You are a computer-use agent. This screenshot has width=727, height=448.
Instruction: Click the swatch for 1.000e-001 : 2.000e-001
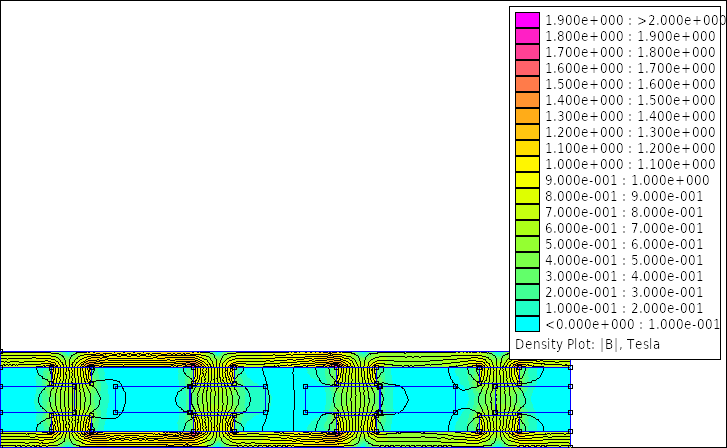click(527, 308)
